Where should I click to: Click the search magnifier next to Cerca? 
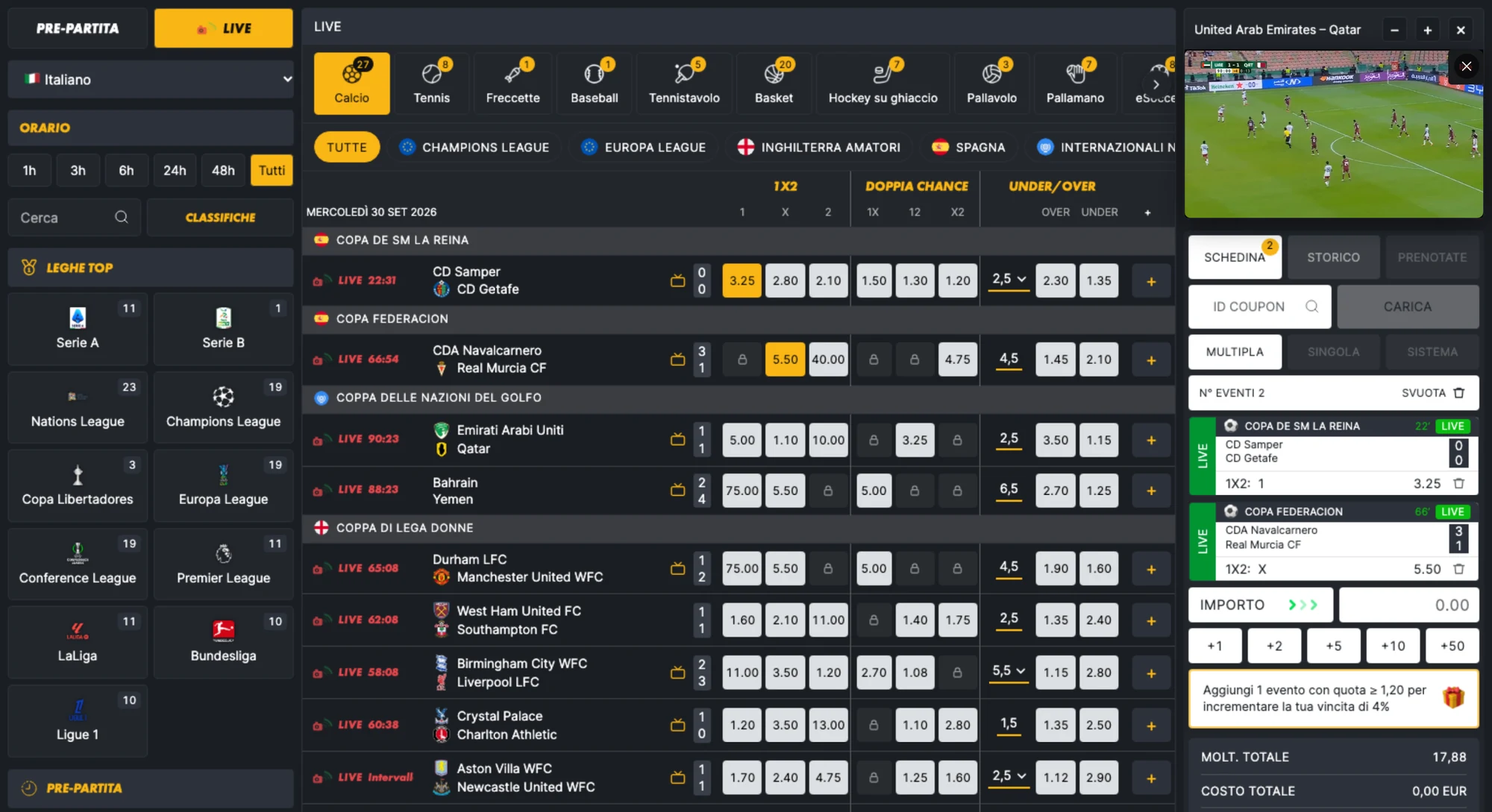121,217
